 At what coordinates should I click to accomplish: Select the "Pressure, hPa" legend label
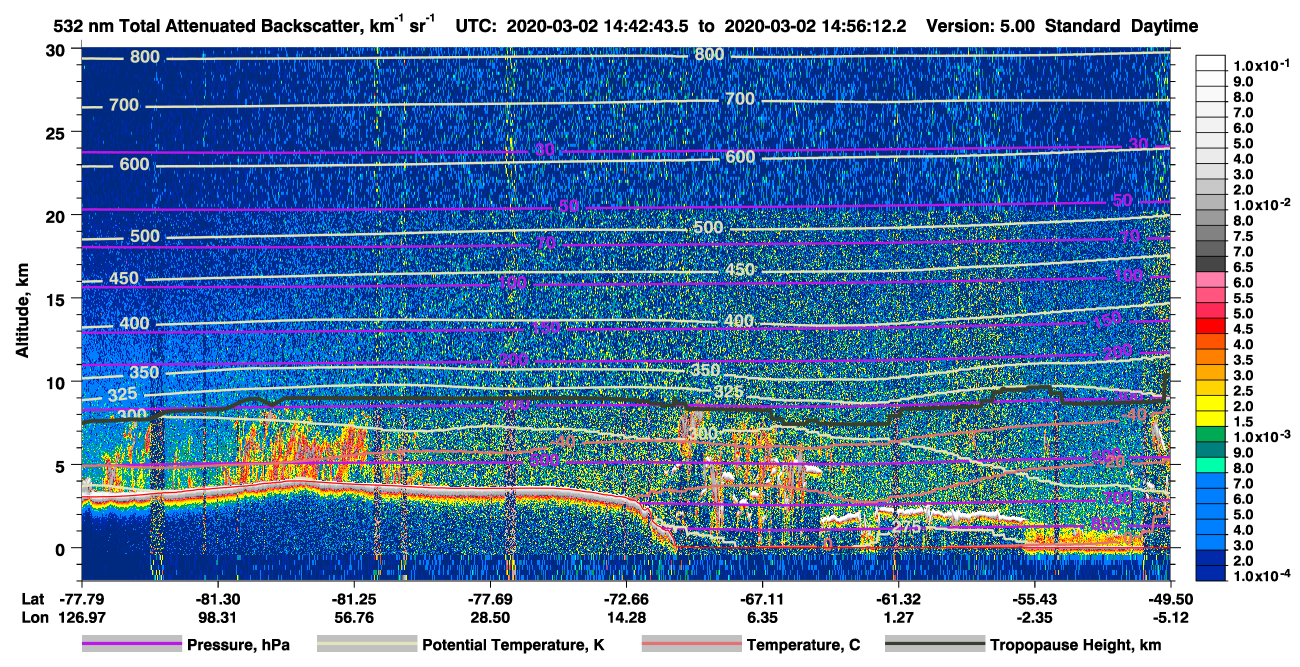238,645
